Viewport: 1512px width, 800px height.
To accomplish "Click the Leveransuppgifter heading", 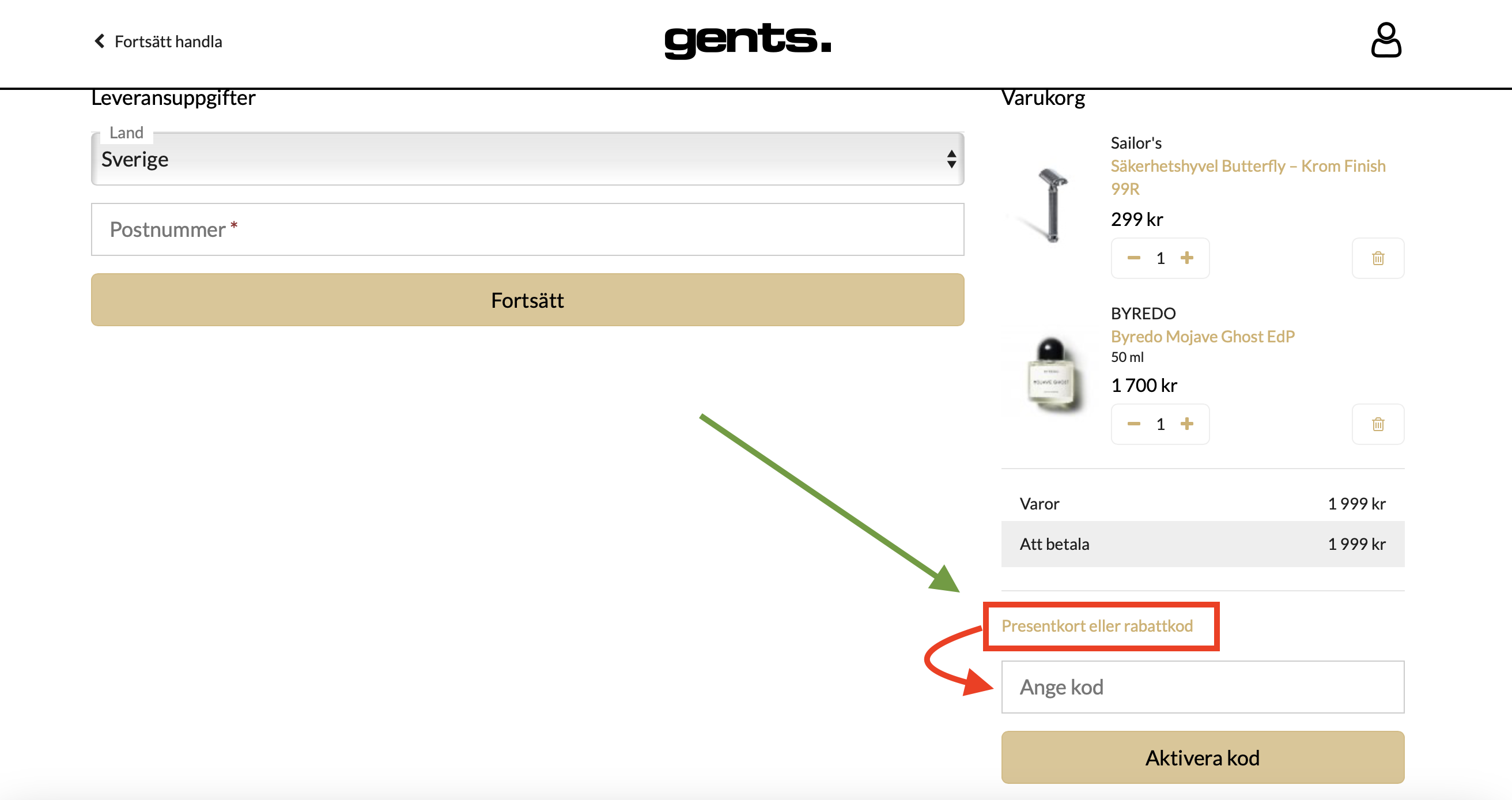I will coord(173,99).
